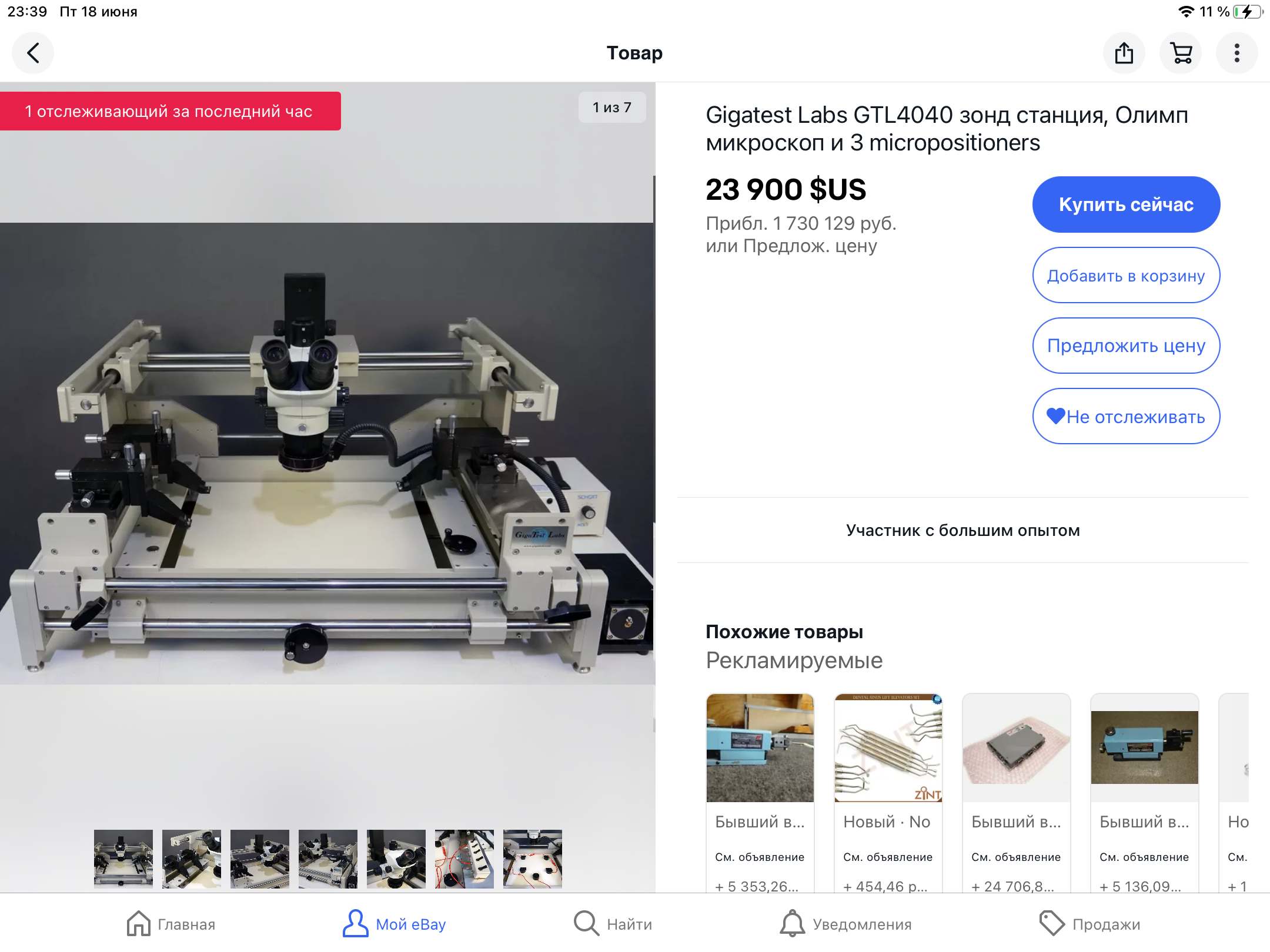Open similar item priced + 5 353,26
This screenshot has width=1270, height=952.
click(760, 793)
